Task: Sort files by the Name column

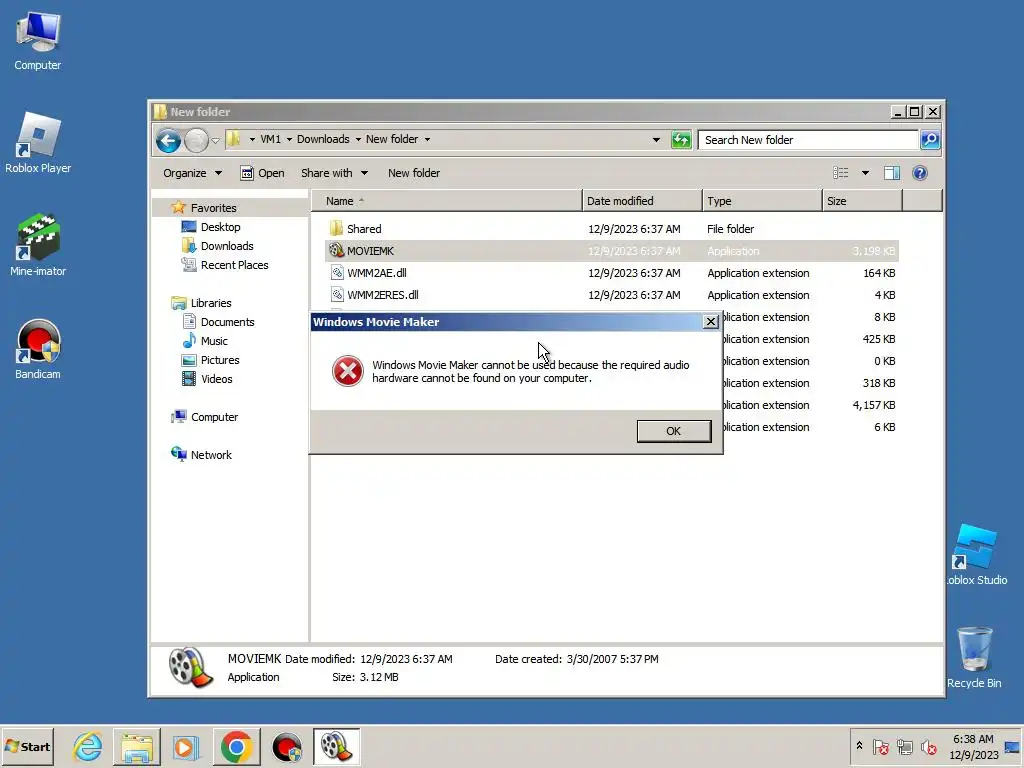Action: tap(446, 201)
